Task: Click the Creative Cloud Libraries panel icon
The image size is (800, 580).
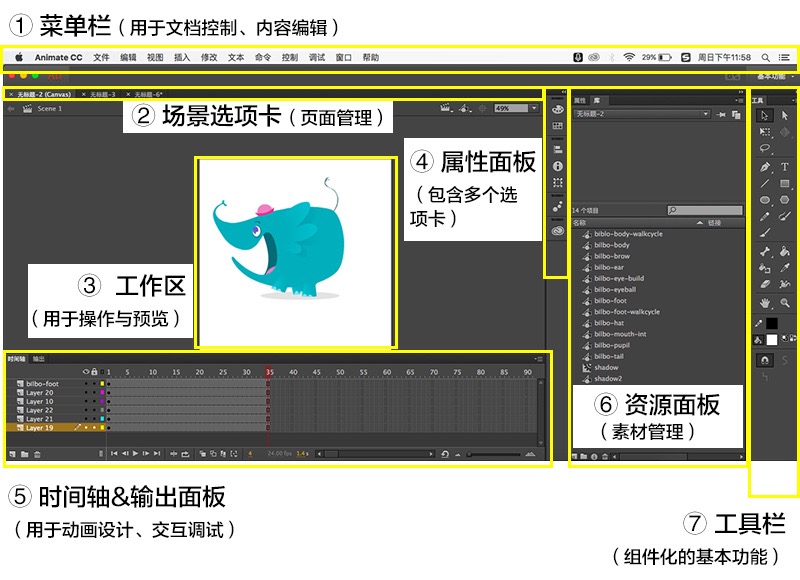Action: [x=558, y=231]
